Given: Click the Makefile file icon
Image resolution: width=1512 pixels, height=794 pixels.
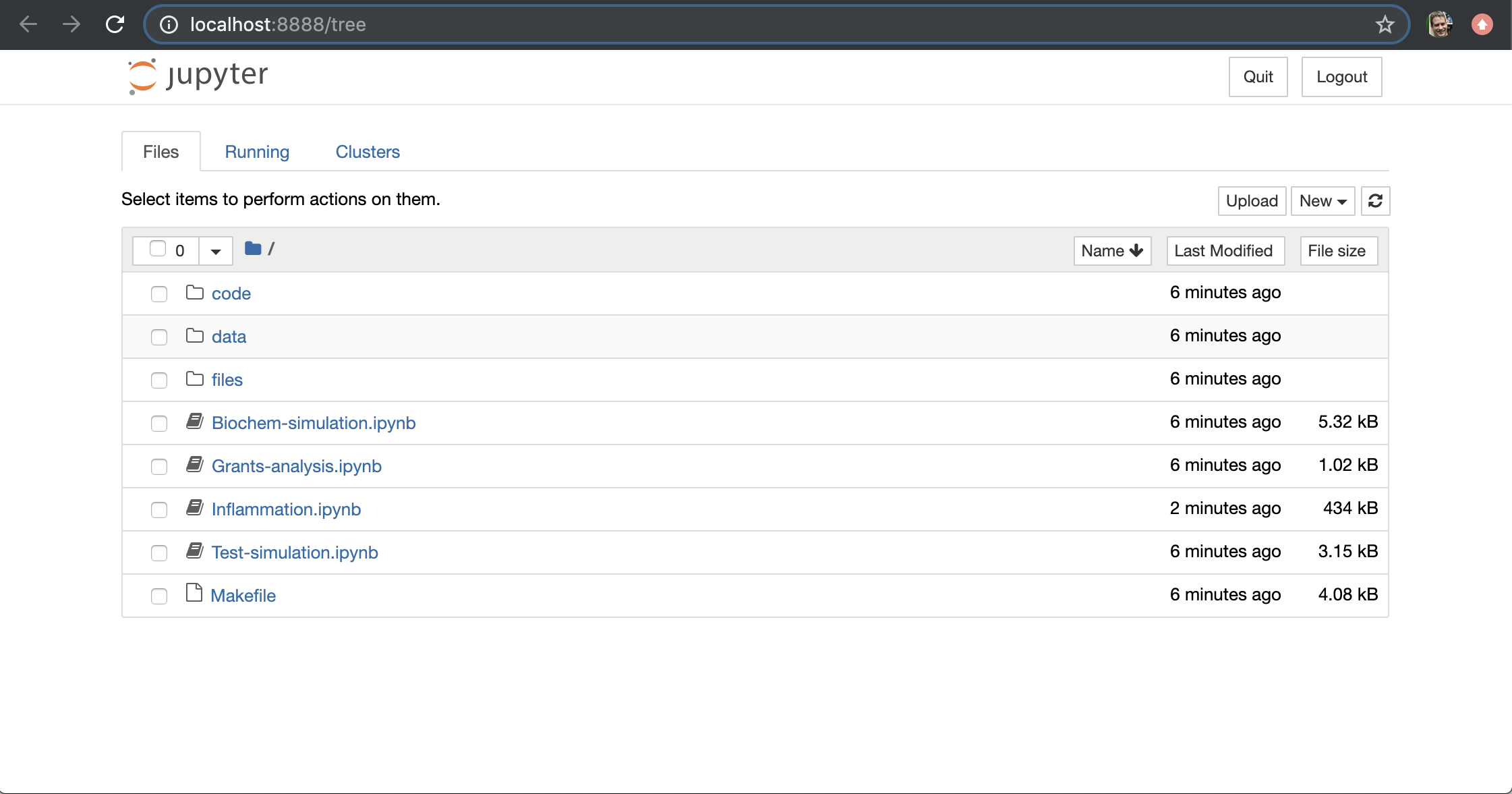Looking at the screenshot, I should [194, 594].
